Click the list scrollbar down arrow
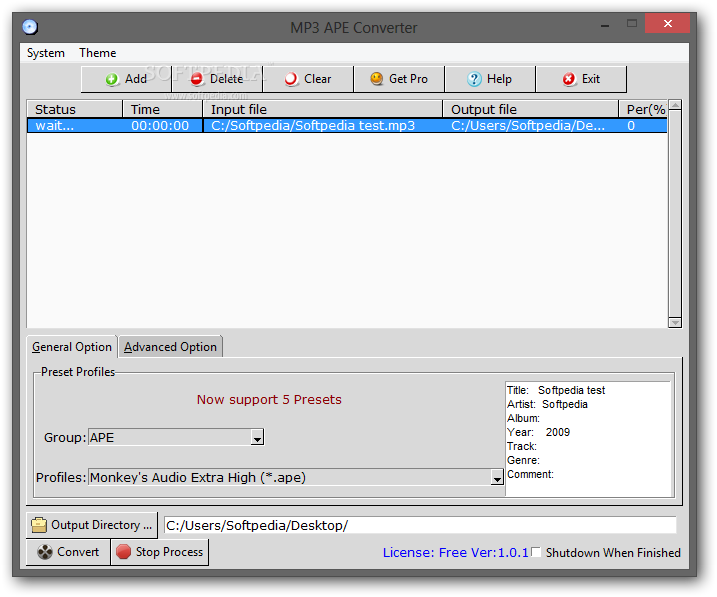This screenshot has height=597, width=717. (x=675, y=322)
